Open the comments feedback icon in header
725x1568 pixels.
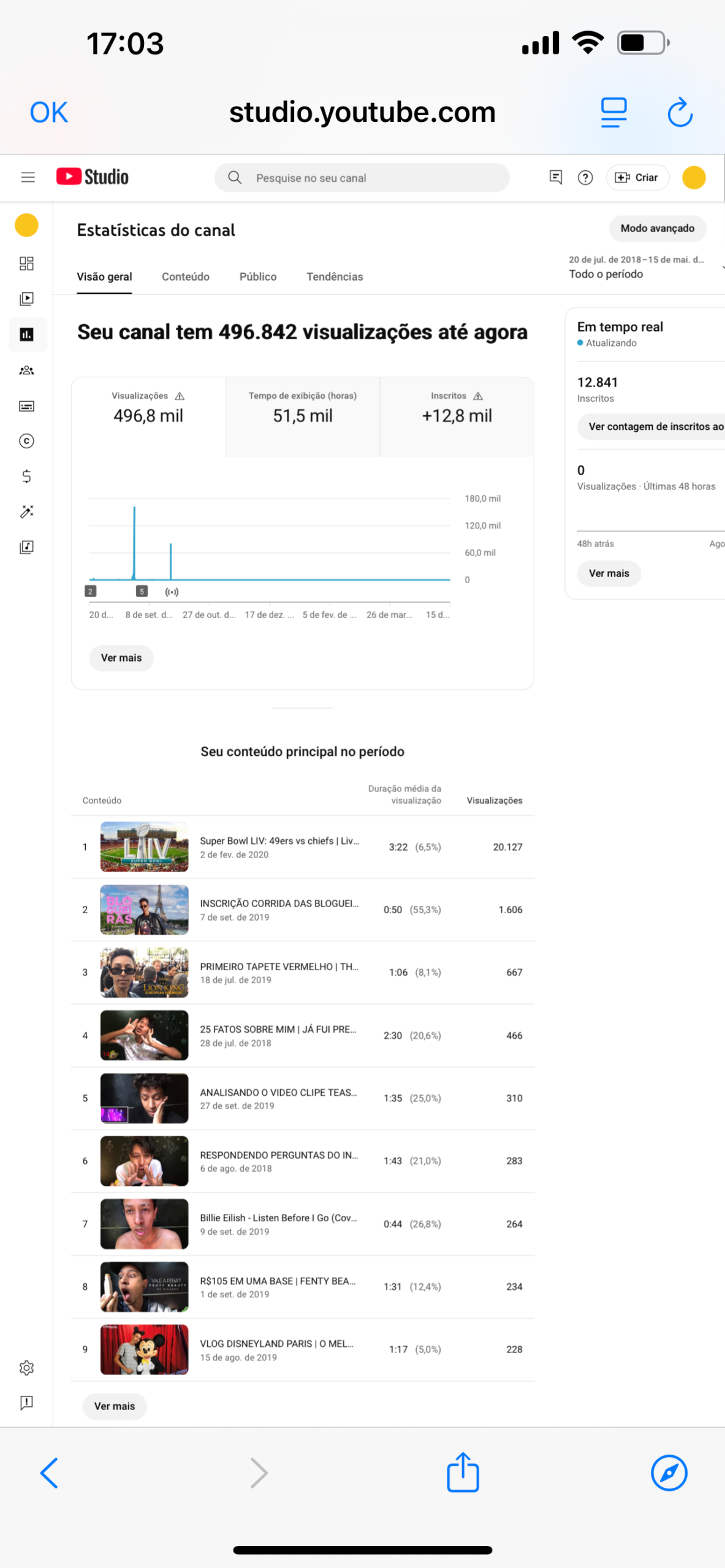point(556,178)
